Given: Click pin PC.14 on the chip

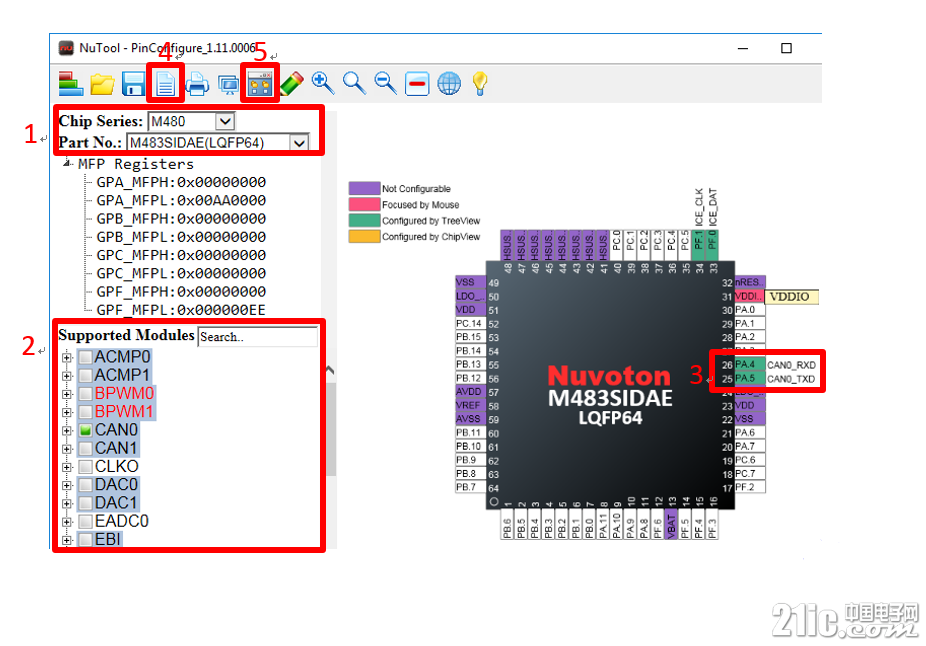Looking at the screenshot, I should click(x=470, y=324).
